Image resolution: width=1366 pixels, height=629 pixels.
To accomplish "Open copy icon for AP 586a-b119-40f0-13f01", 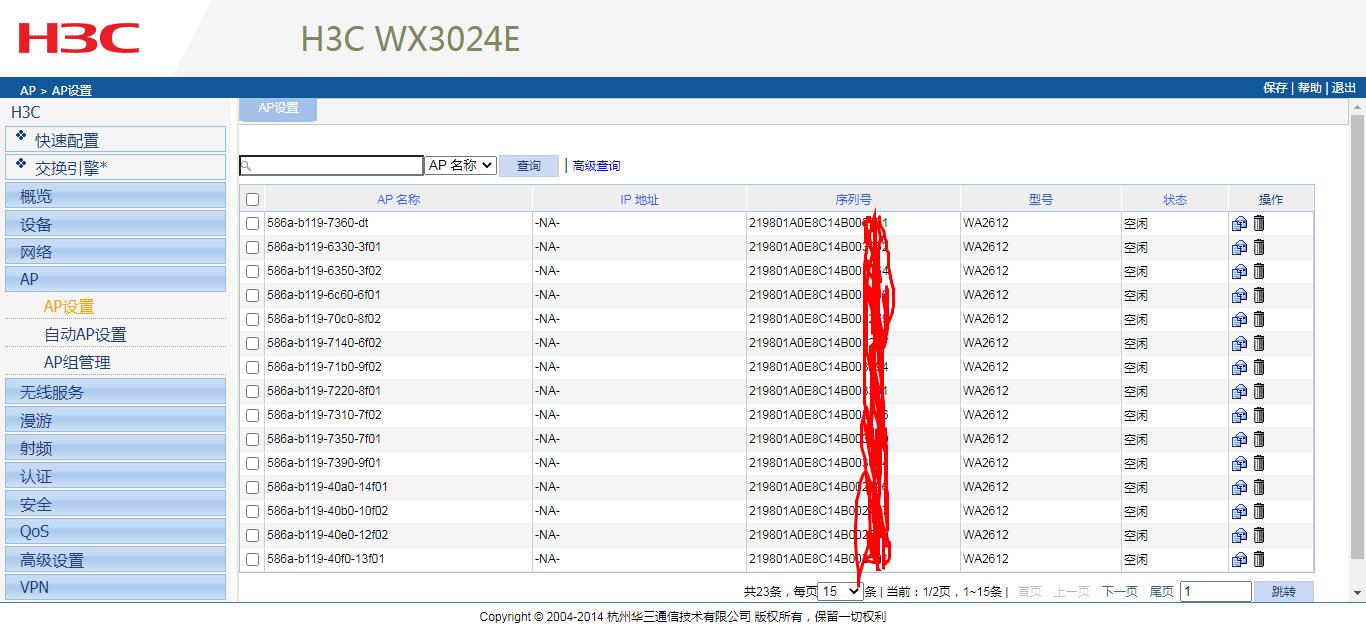I will 1239,560.
